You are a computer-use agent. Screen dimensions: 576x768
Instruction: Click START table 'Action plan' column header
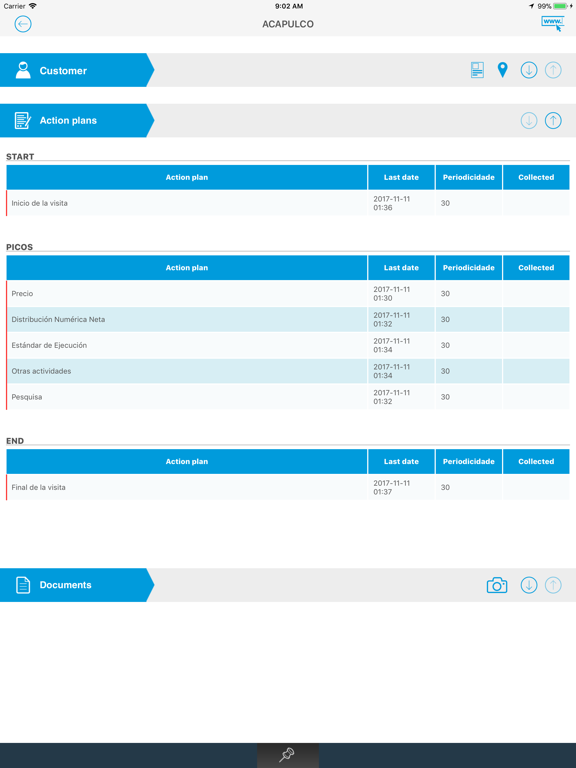(x=187, y=177)
